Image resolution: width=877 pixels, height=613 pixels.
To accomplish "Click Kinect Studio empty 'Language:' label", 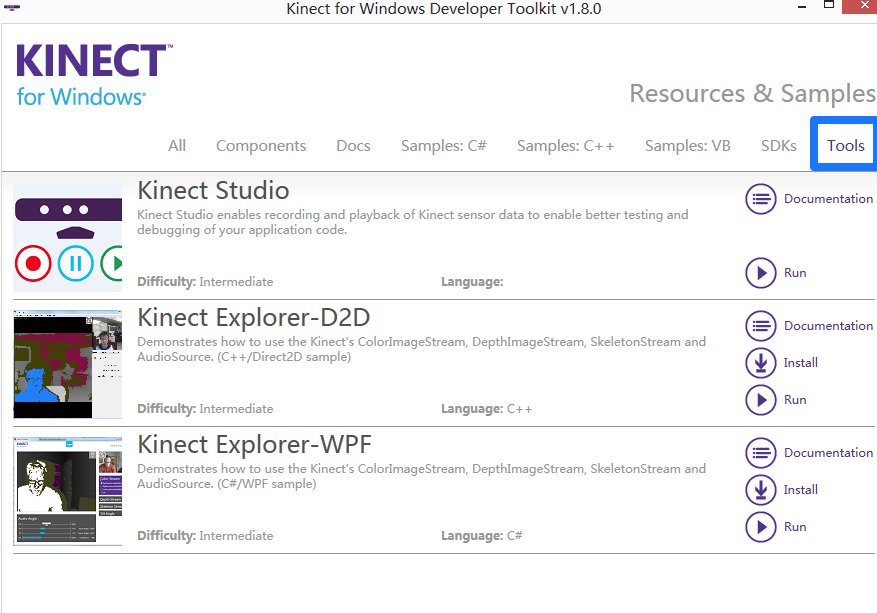I will click(472, 282).
